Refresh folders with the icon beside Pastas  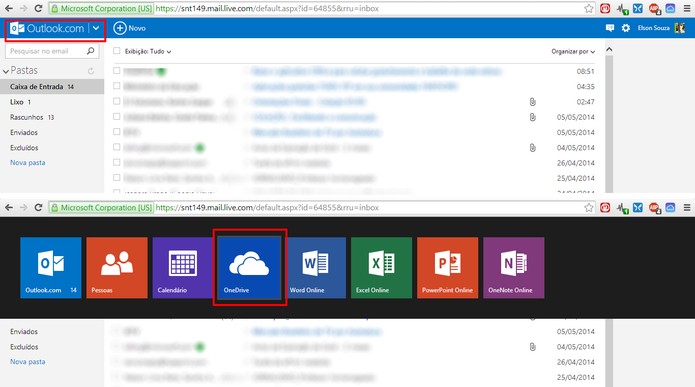click(x=91, y=71)
